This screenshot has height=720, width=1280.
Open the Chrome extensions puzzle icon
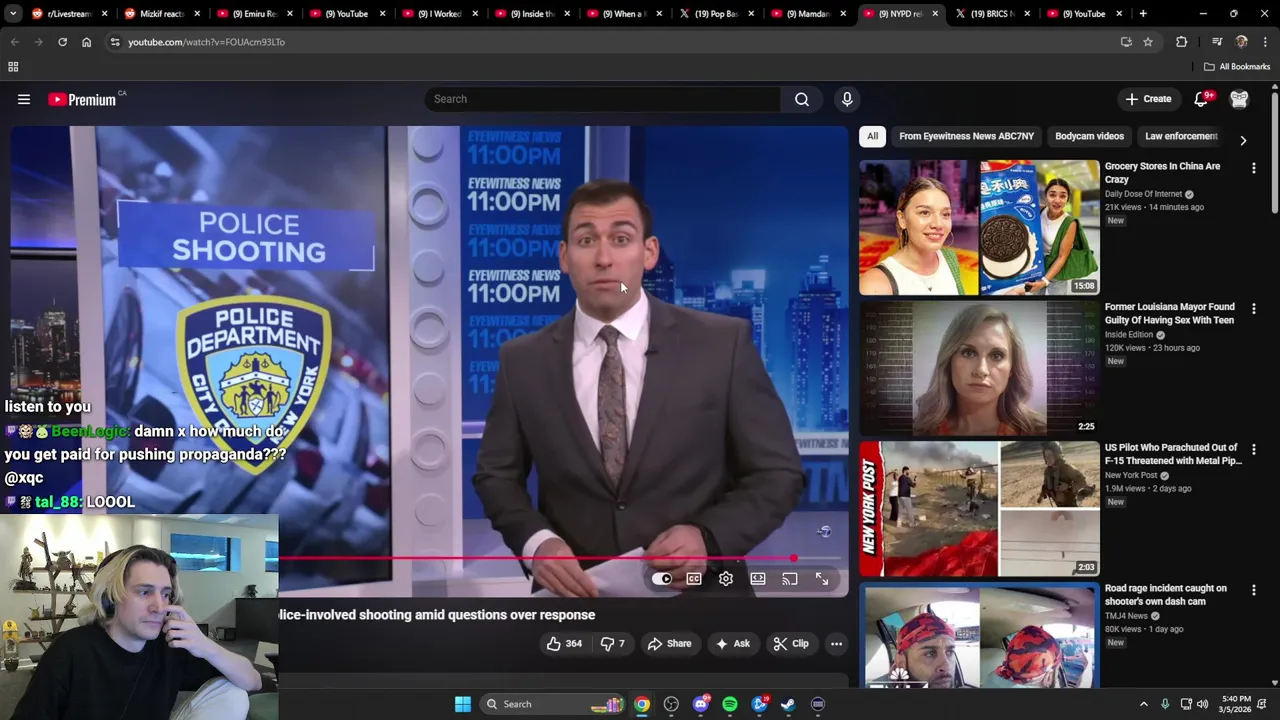click(x=1182, y=42)
